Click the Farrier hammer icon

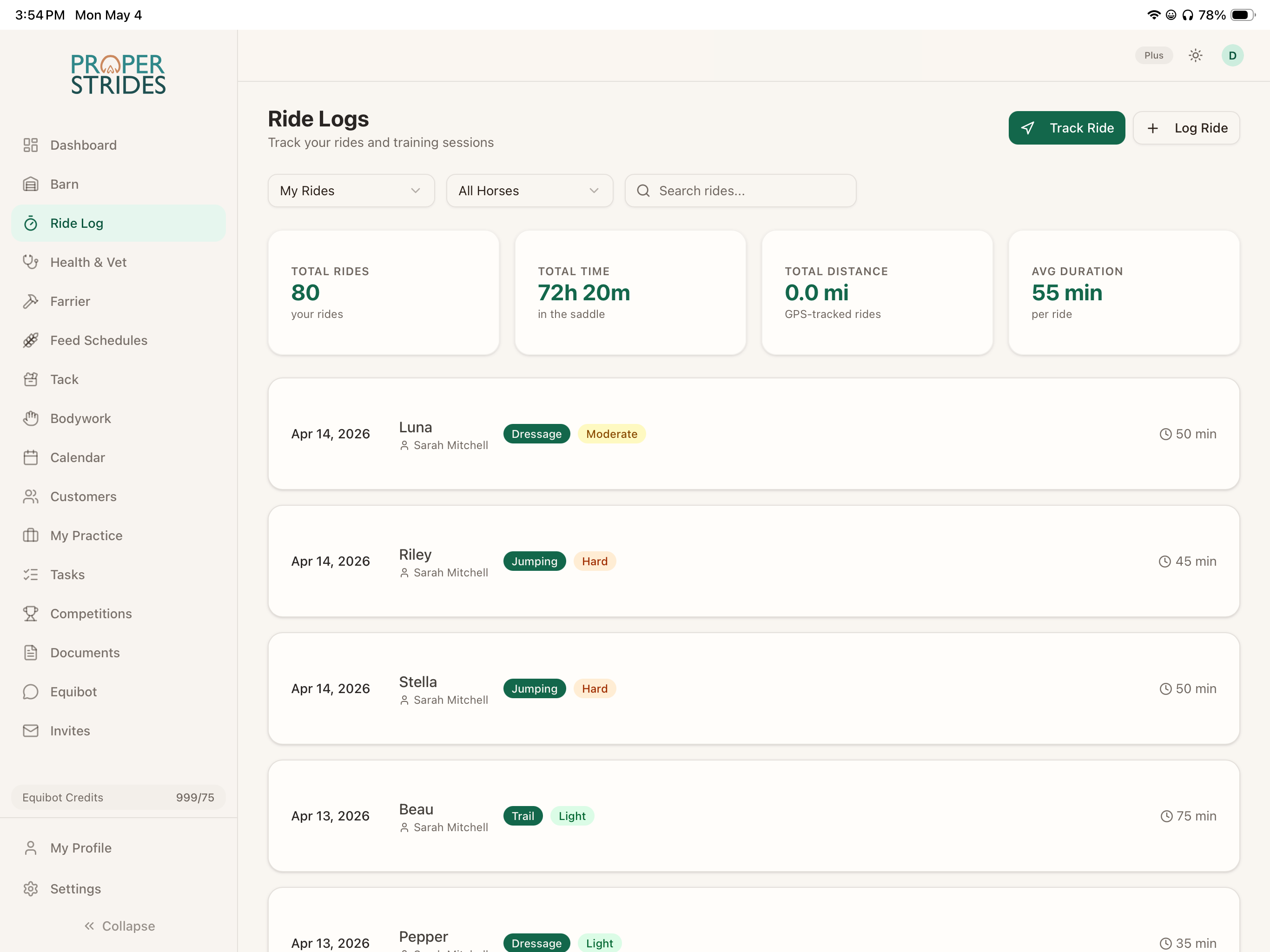pos(30,301)
